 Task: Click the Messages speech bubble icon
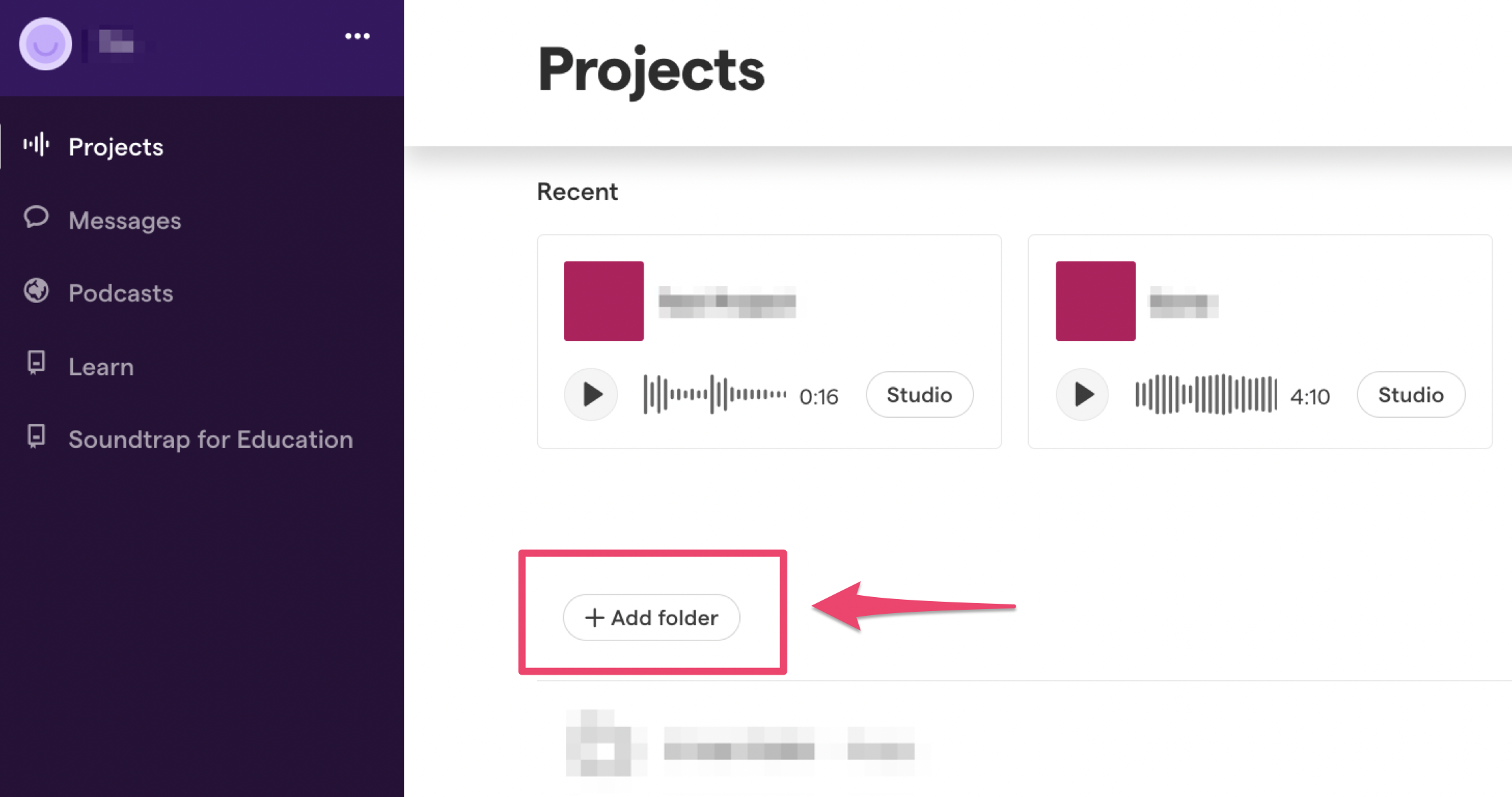pyautogui.click(x=36, y=218)
